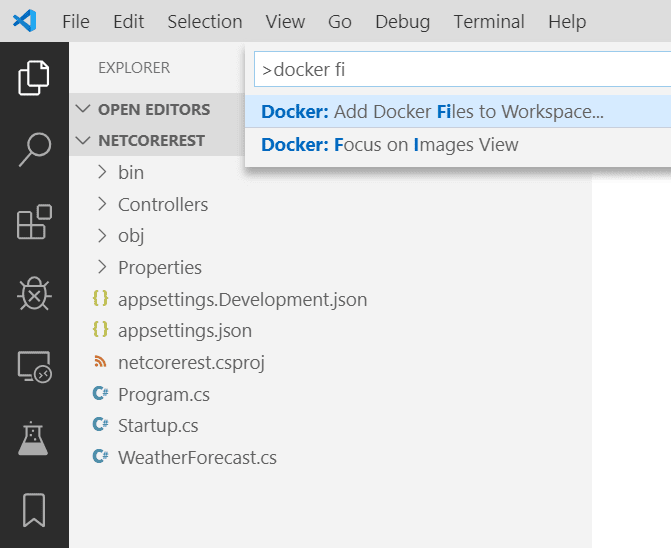Open the Terminal menu
The height and width of the screenshot is (548, 671).
click(489, 21)
